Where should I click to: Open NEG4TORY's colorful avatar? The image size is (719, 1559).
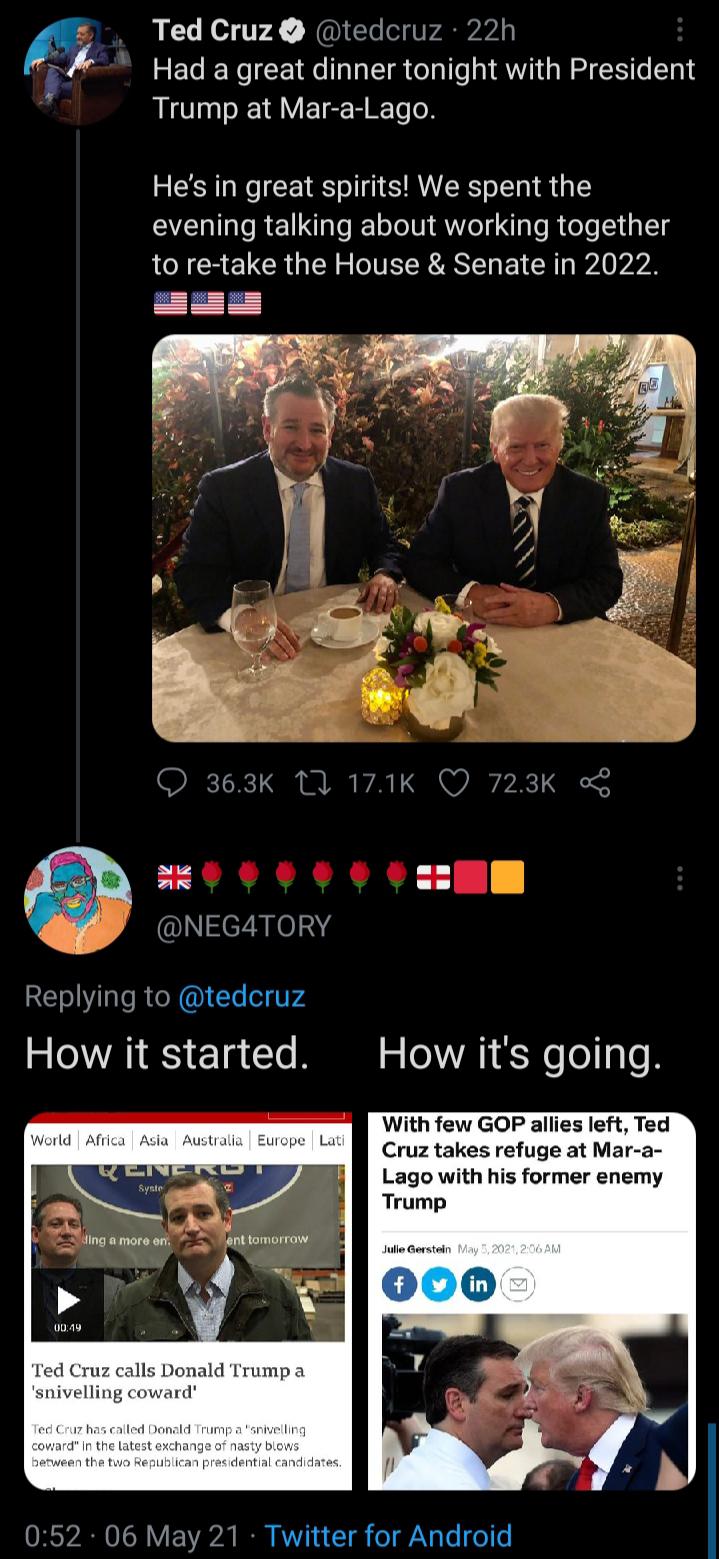point(77,899)
